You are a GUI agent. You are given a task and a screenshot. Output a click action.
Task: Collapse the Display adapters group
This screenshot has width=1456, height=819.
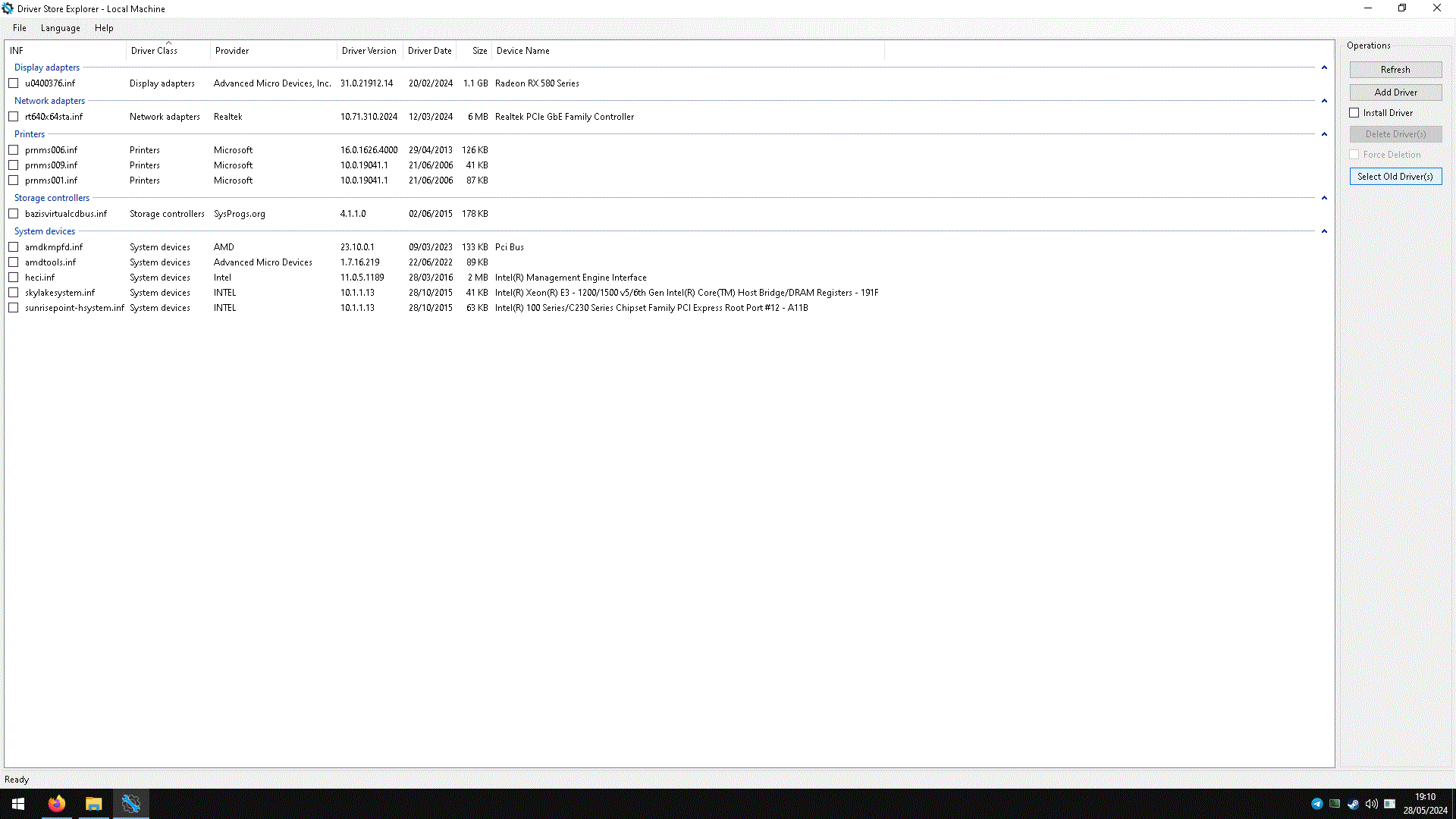[1324, 67]
